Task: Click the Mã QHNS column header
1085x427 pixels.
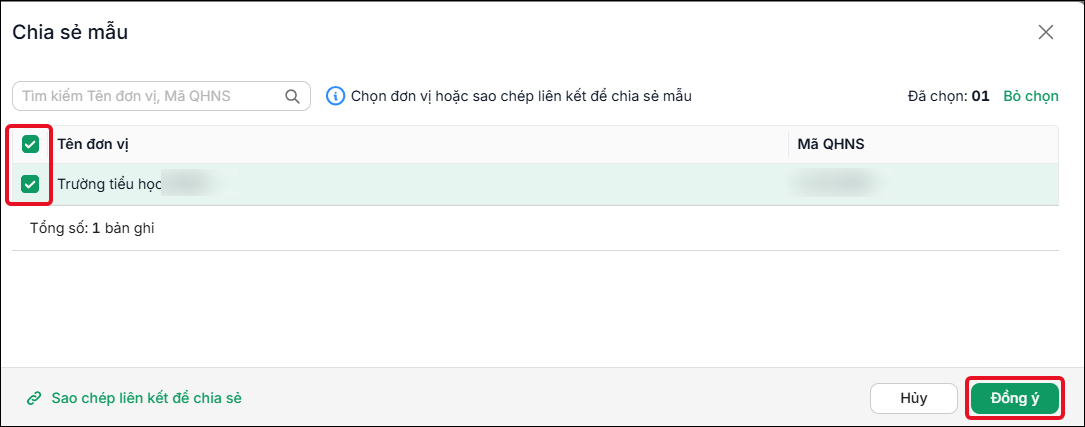Action: [830, 145]
